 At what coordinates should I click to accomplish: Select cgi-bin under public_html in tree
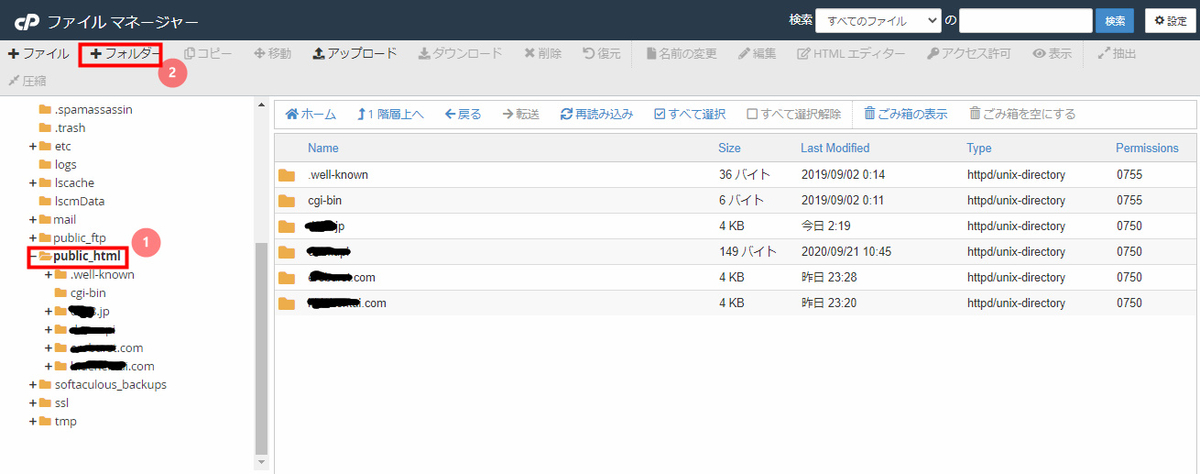click(x=88, y=293)
